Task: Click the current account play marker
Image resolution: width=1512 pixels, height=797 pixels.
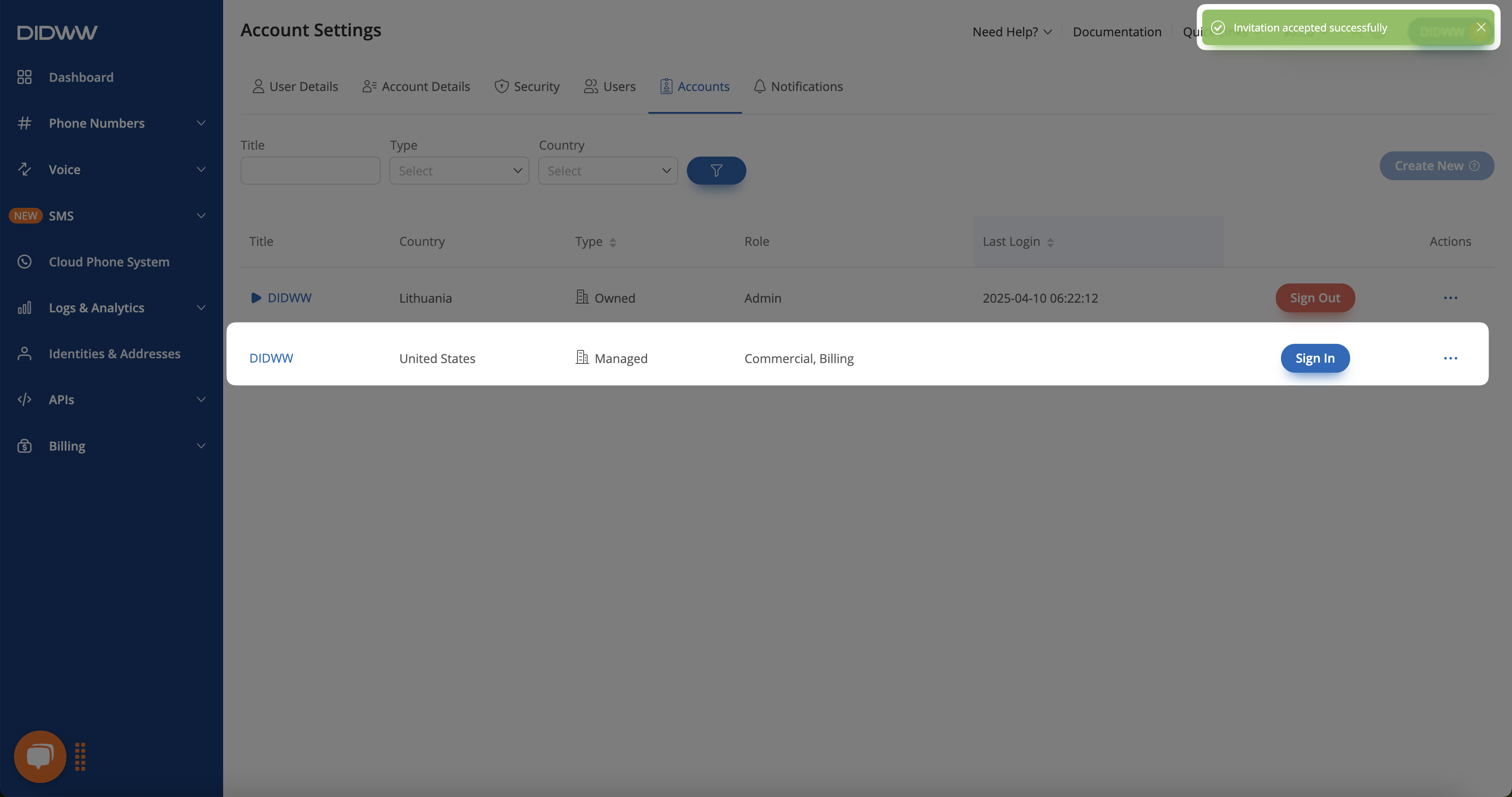Action: (x=255, y=298)
